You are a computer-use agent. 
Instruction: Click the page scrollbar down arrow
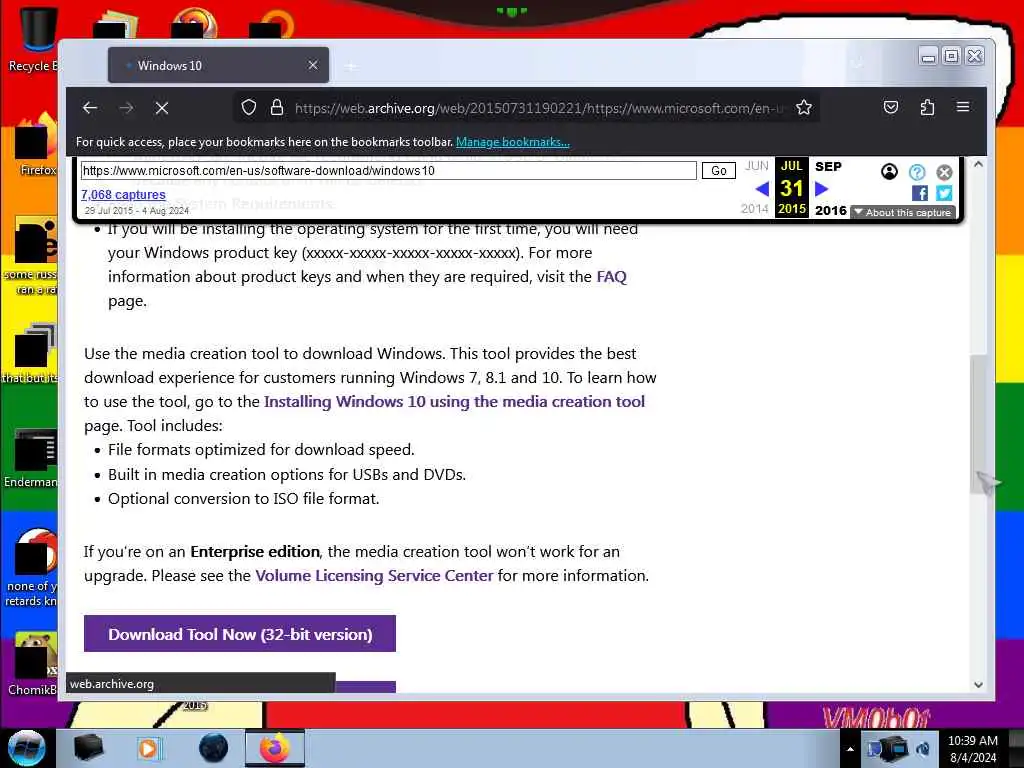click(x=978, y=684)
